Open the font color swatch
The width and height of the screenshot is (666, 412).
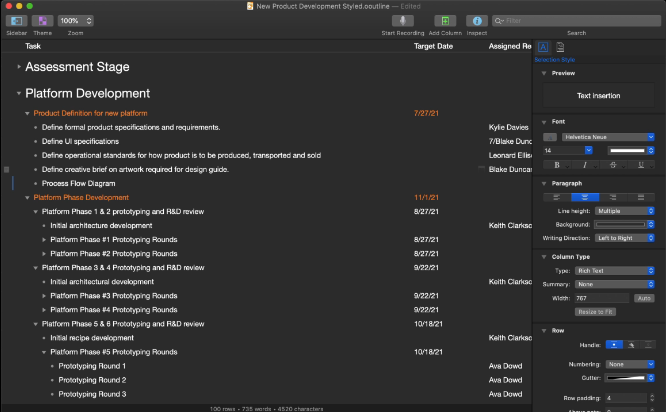tap(631, 150)
